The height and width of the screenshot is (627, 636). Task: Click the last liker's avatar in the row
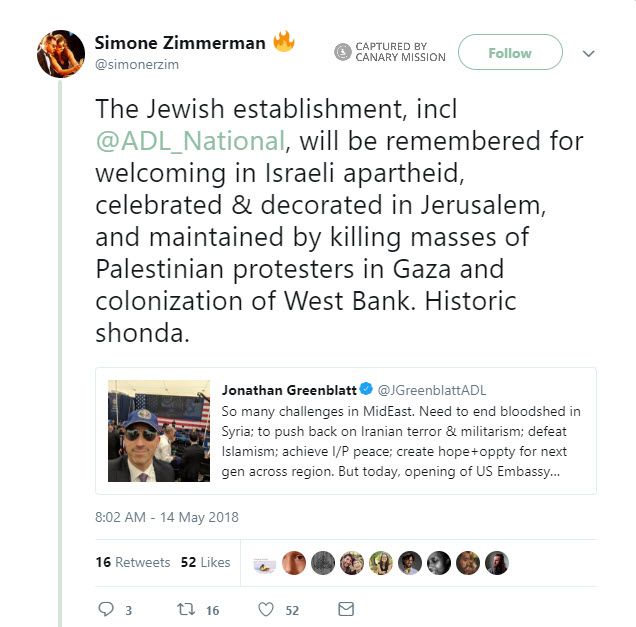(x=497, y=562)
